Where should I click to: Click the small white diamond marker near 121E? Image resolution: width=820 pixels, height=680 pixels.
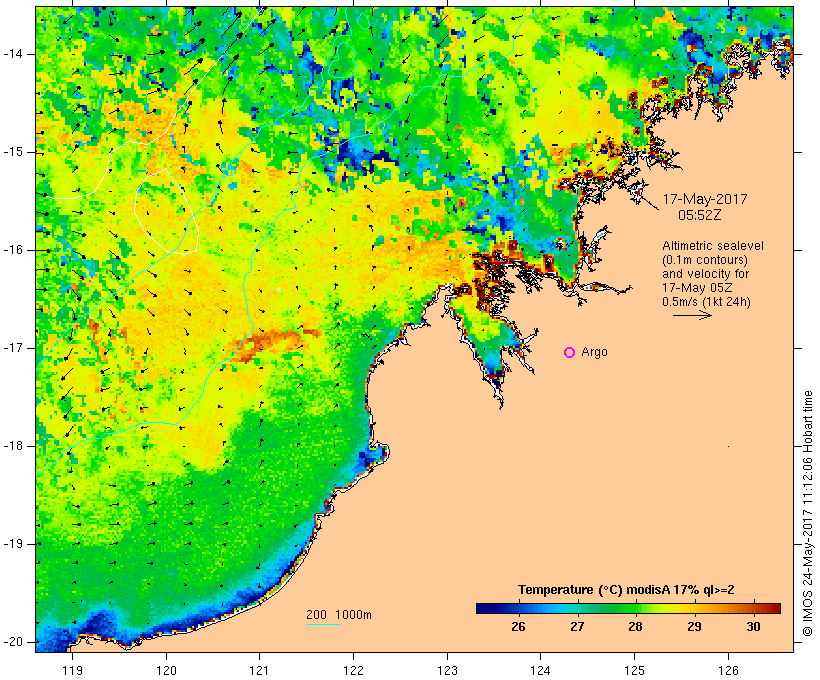(278, 289)
